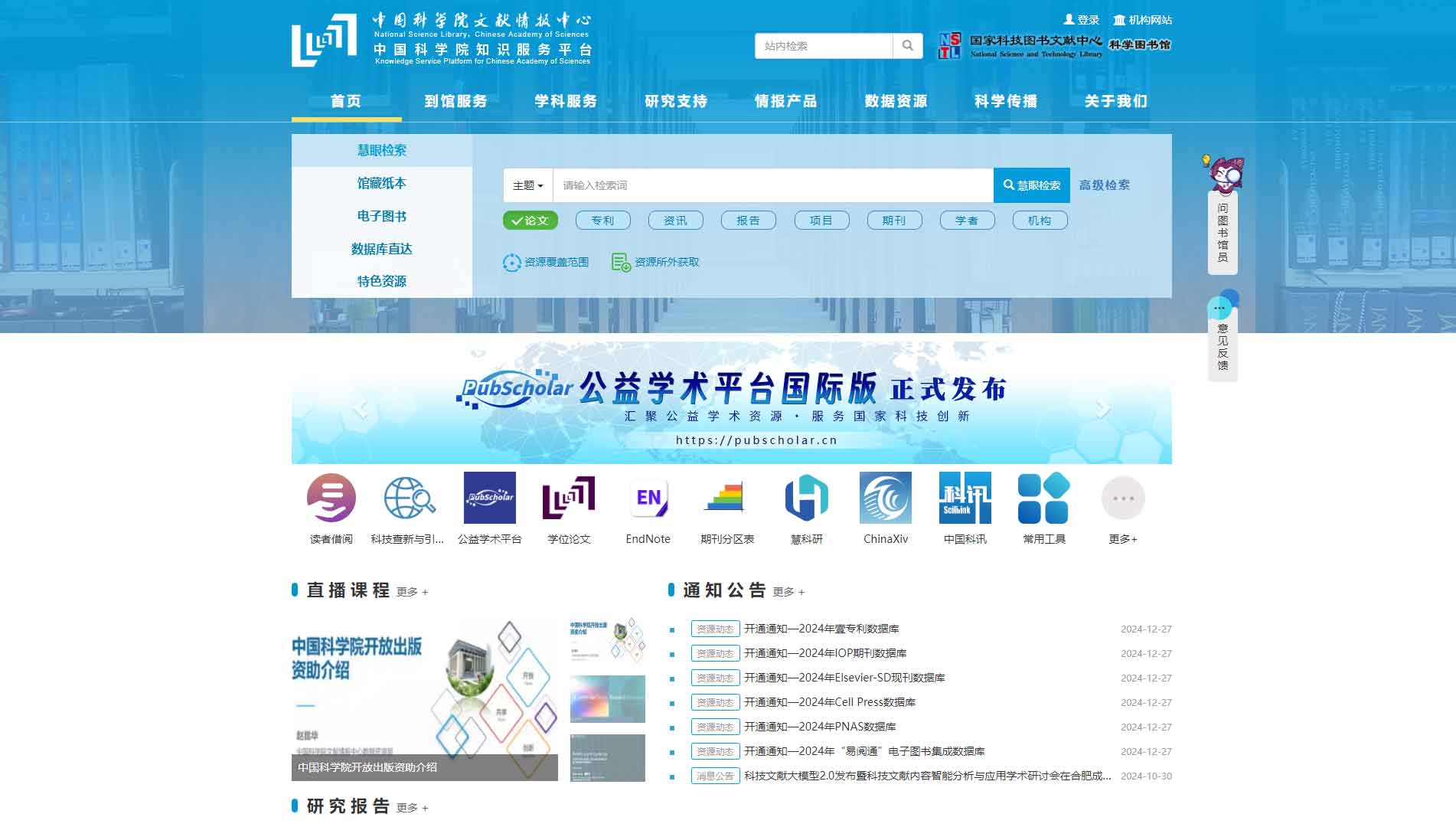Viewport: 1456px width, 827px height.
Task: Switch to the 馆藏纸本 tab
Action: 382,183
